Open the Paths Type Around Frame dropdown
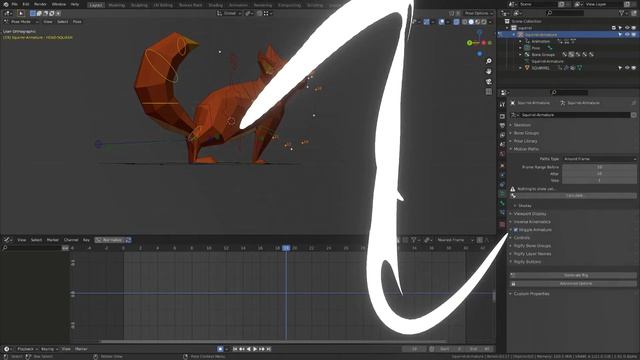 click(x=599, y=159)
